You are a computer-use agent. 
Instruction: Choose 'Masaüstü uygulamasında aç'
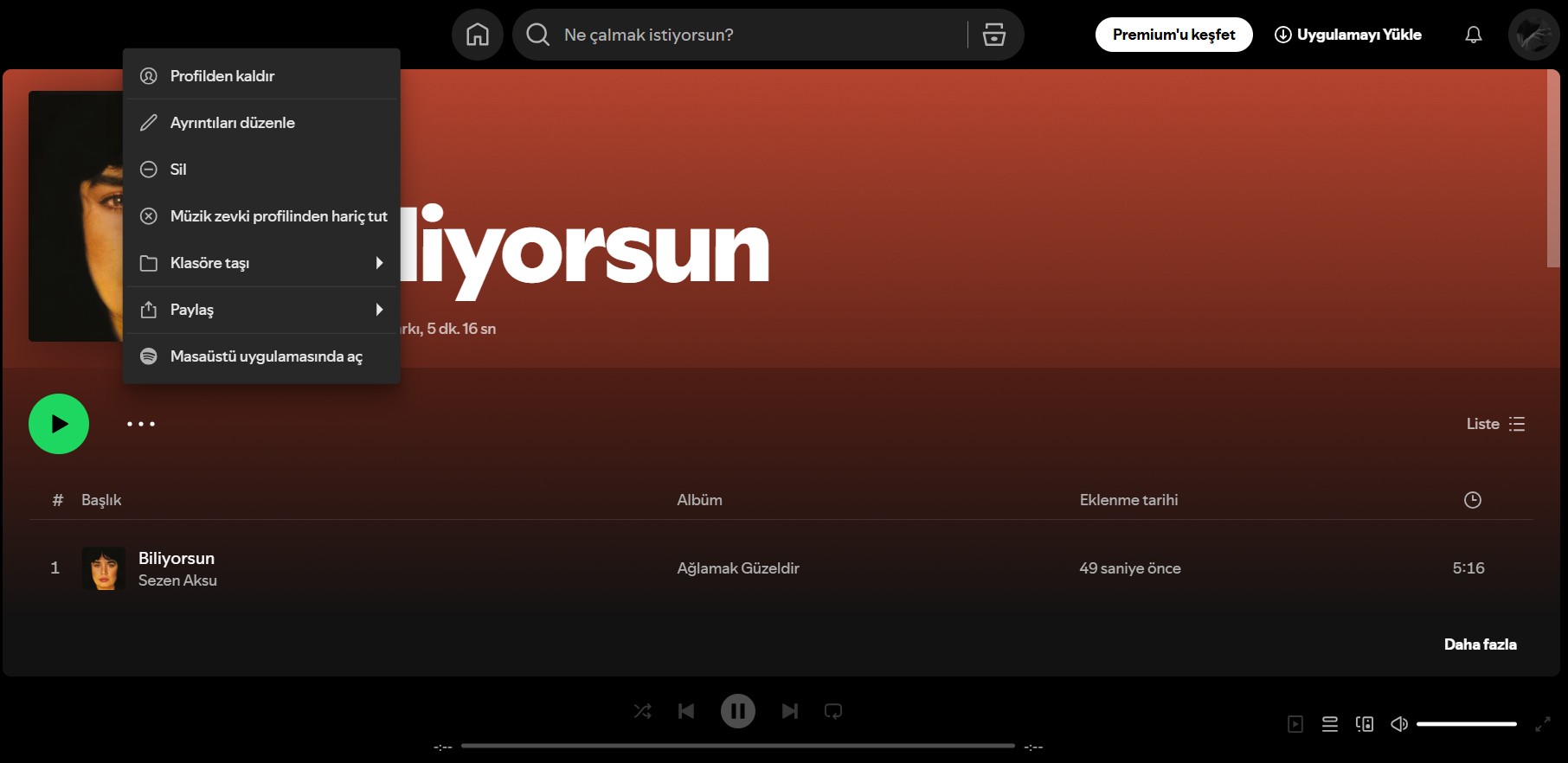click(x=261, y=356)
